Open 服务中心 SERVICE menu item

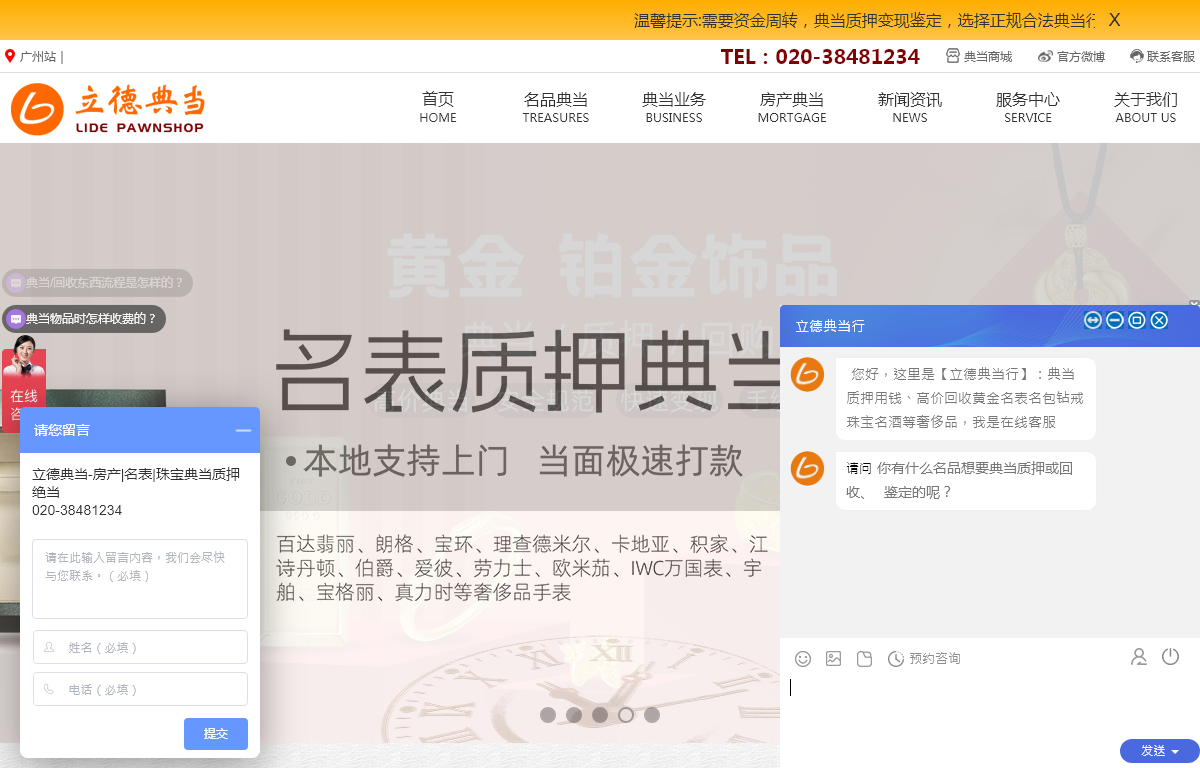1028,108
